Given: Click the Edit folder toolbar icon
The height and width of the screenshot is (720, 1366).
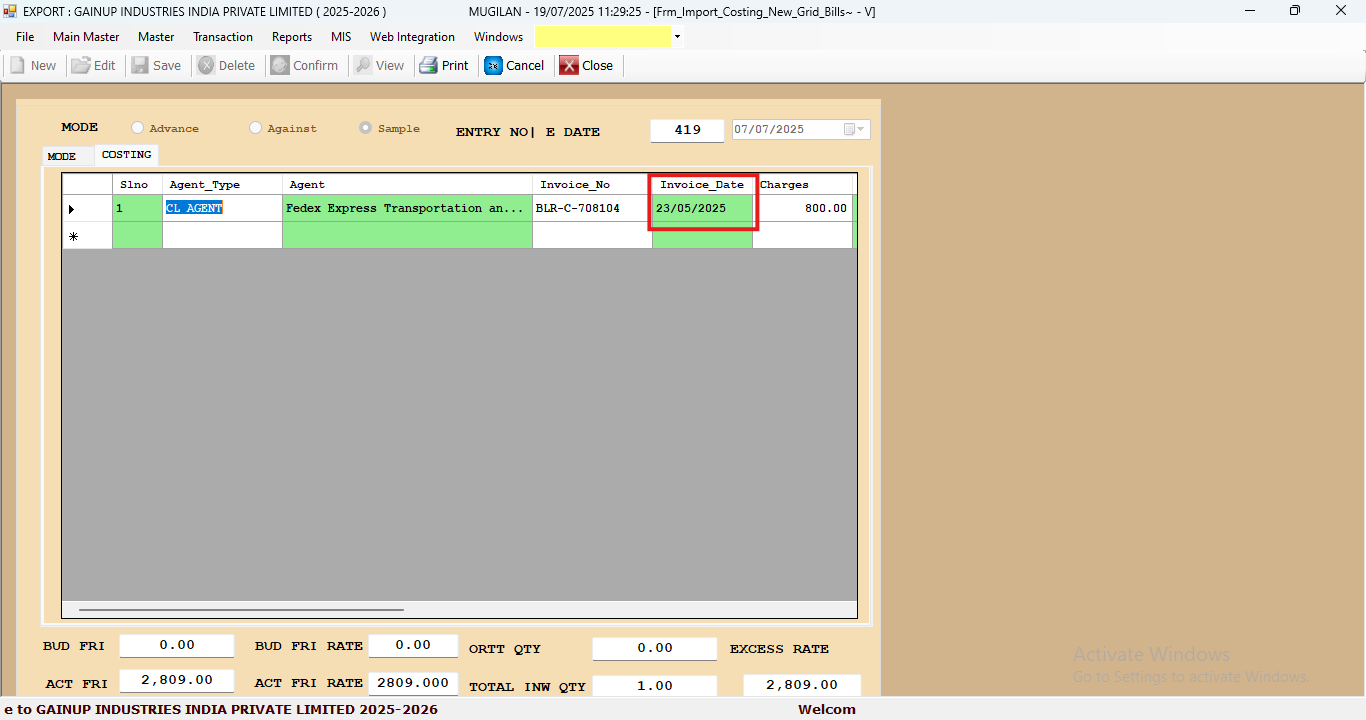Looking at the screenshot, I should (x=81, y=65).
